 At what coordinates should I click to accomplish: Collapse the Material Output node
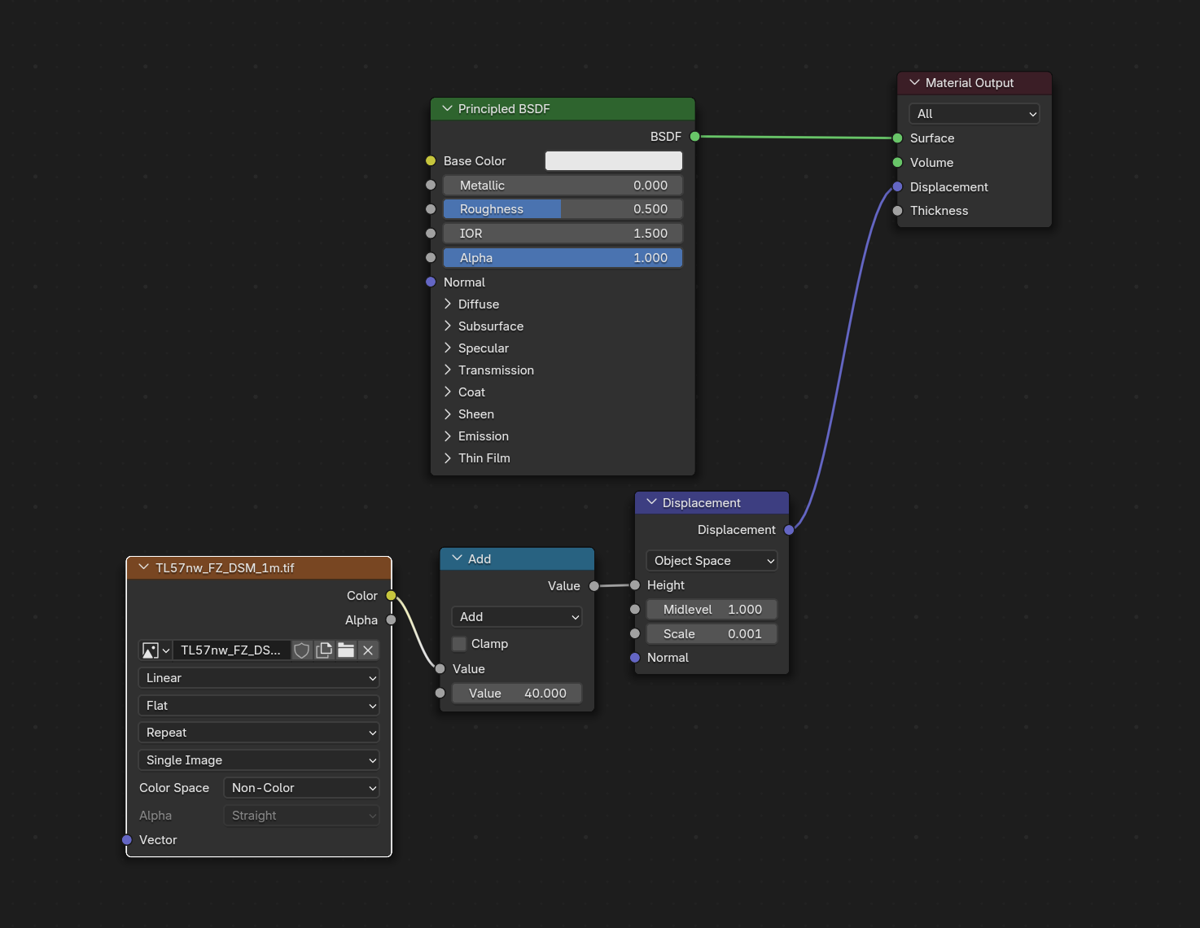[x=914, y=83]
